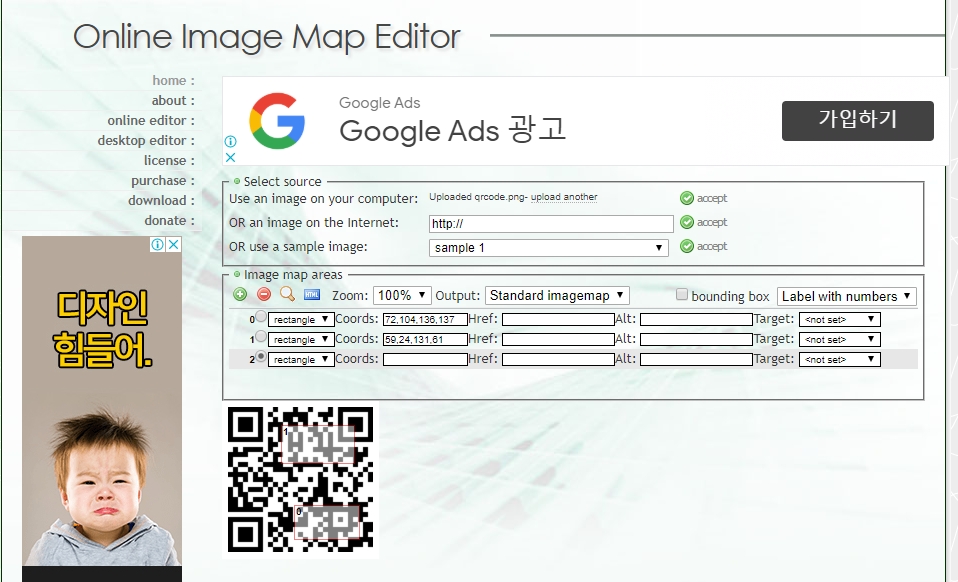Click Href field for area 2
The image size is (958, 582).
pos(558,360)
